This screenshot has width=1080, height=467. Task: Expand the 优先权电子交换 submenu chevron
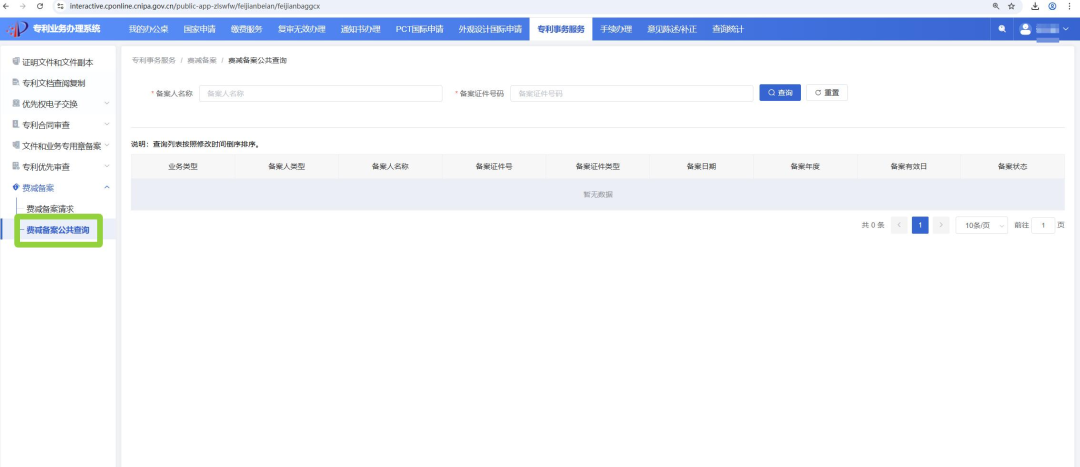[107, 103]
